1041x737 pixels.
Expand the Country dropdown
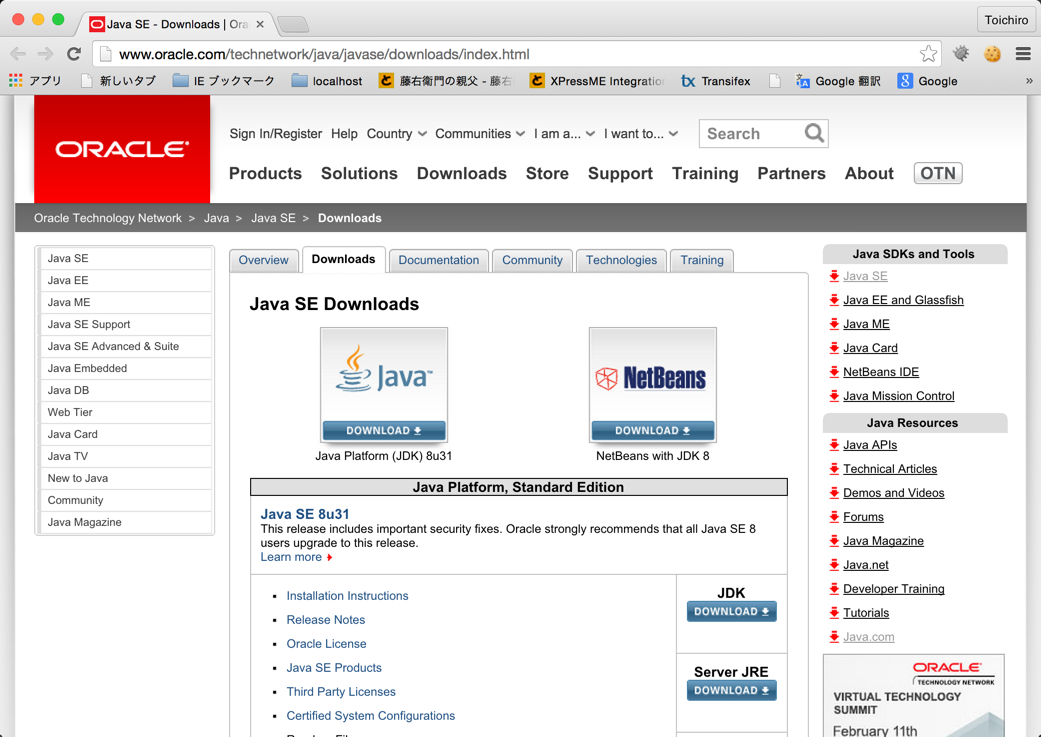(x=396, y=133)
